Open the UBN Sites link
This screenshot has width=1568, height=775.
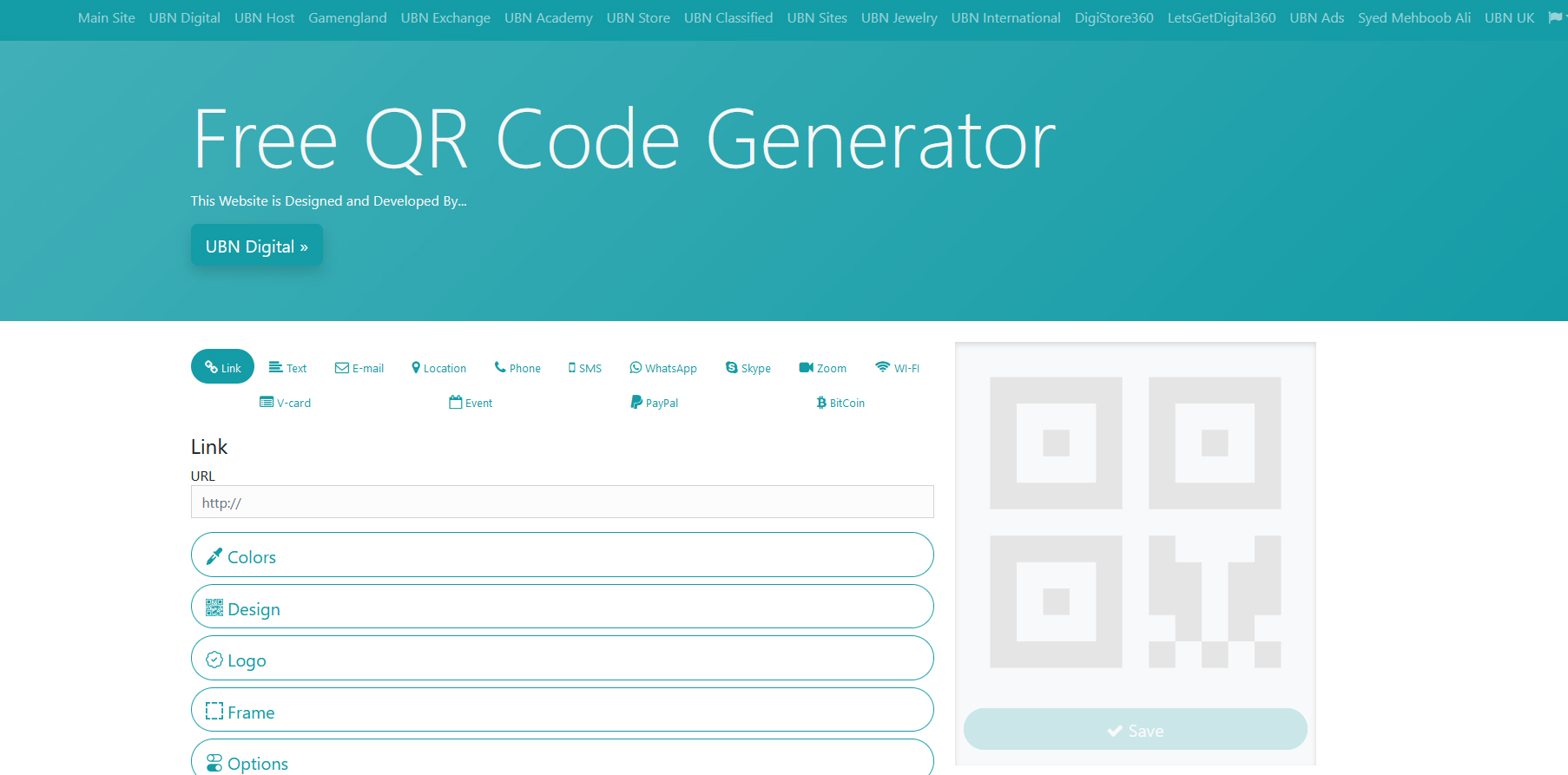(817, 17)
